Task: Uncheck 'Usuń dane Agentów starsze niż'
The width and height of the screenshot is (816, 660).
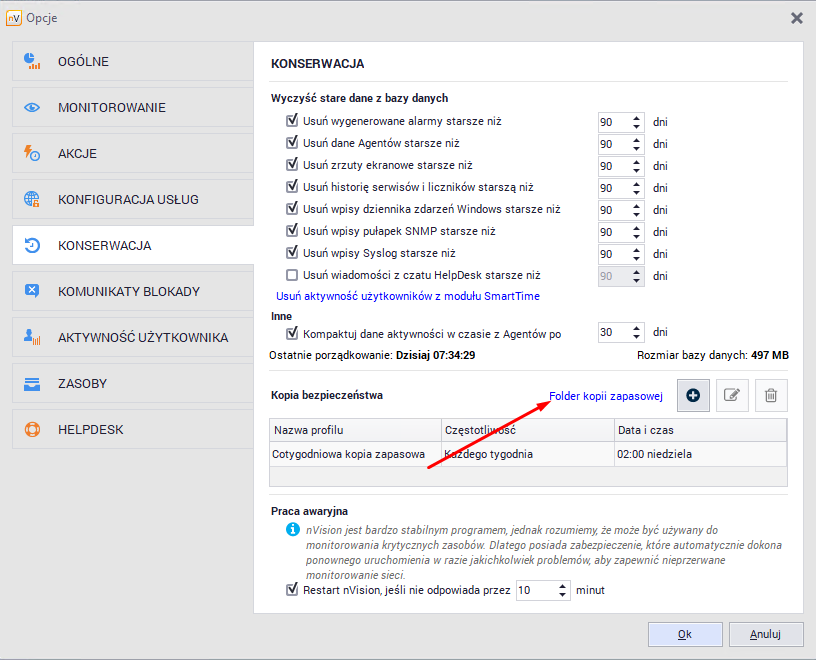Action: pos(292,143)
